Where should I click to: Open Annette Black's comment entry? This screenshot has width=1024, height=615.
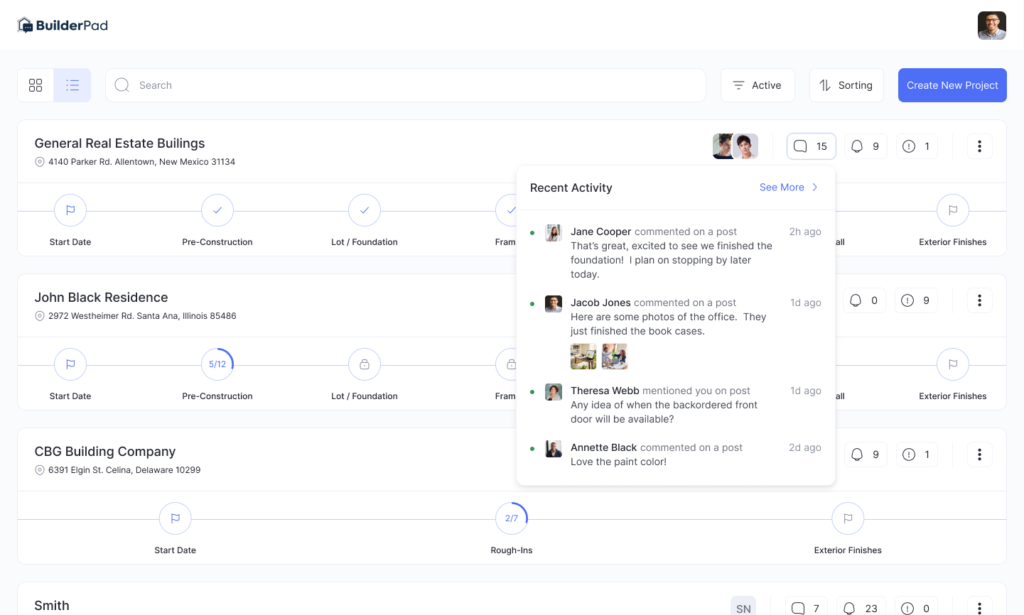tap(675, 454)
